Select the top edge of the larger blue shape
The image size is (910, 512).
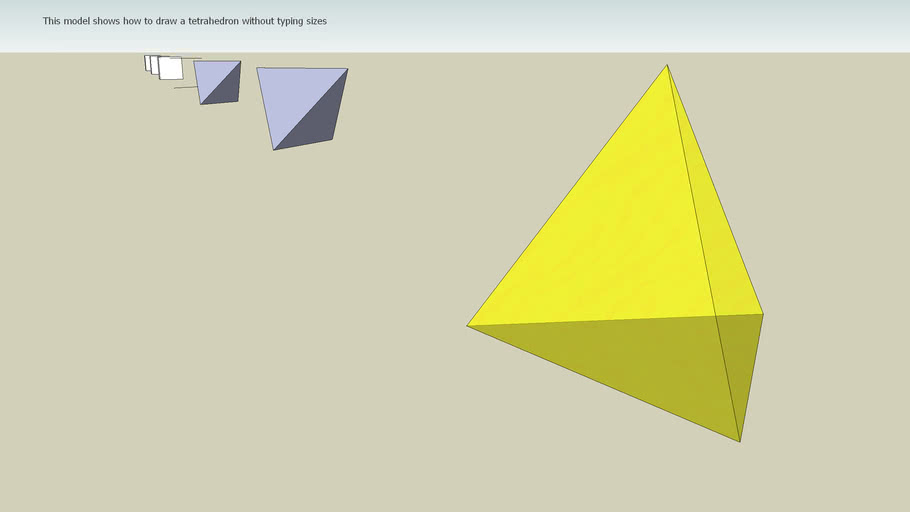point(302,68)
